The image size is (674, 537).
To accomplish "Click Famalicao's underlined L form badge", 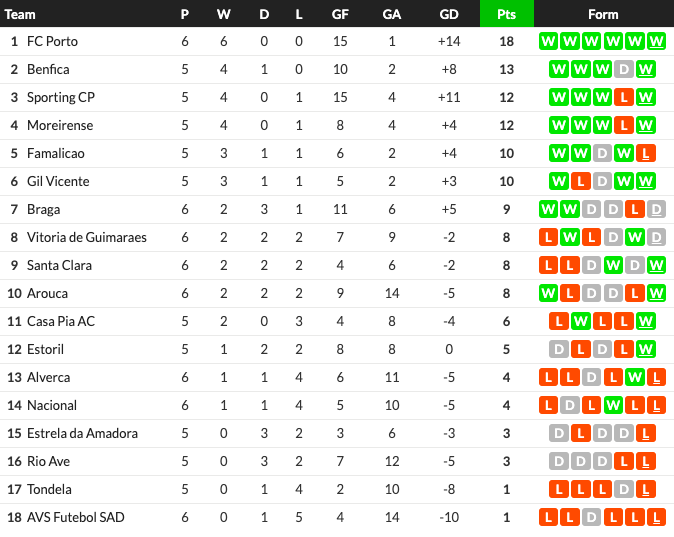I will 645,153.
